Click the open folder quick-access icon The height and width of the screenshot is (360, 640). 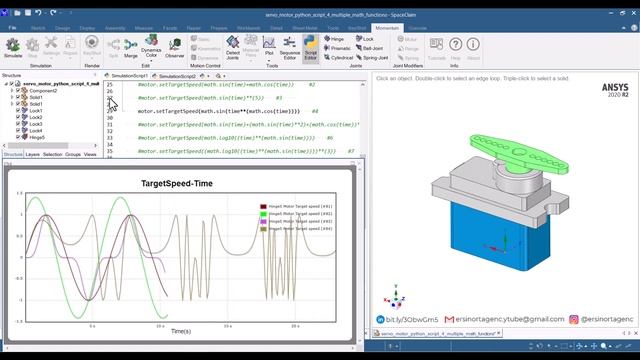pos(17,13)
